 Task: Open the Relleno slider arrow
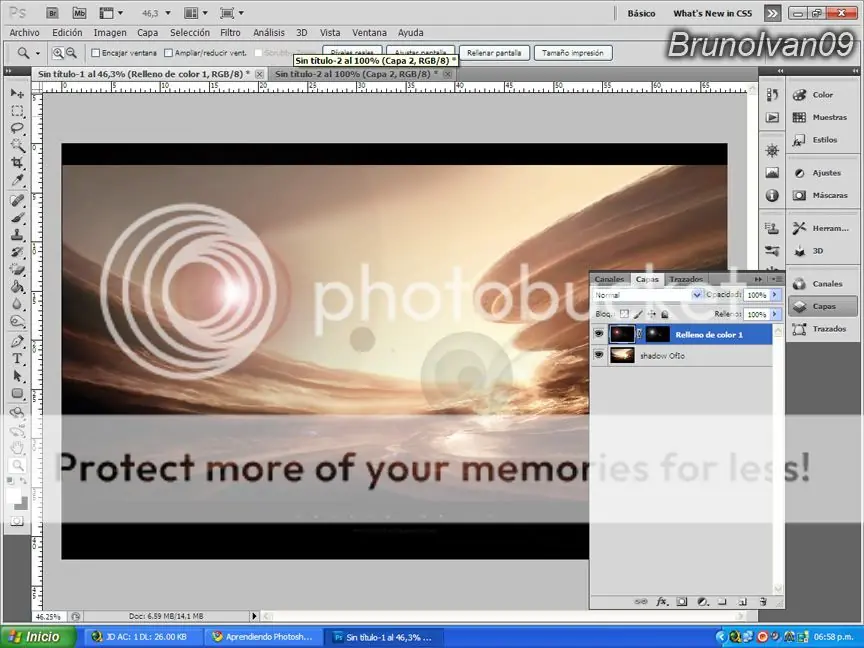tap(775, 314)
